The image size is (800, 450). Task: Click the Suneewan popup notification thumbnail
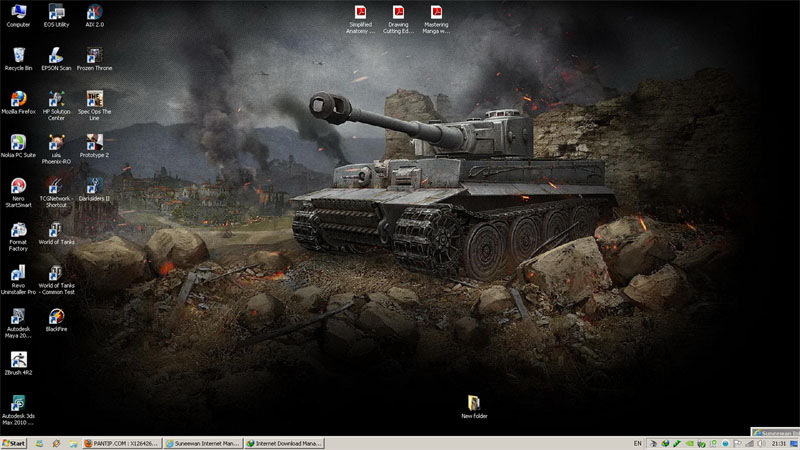tap(776, 432)
